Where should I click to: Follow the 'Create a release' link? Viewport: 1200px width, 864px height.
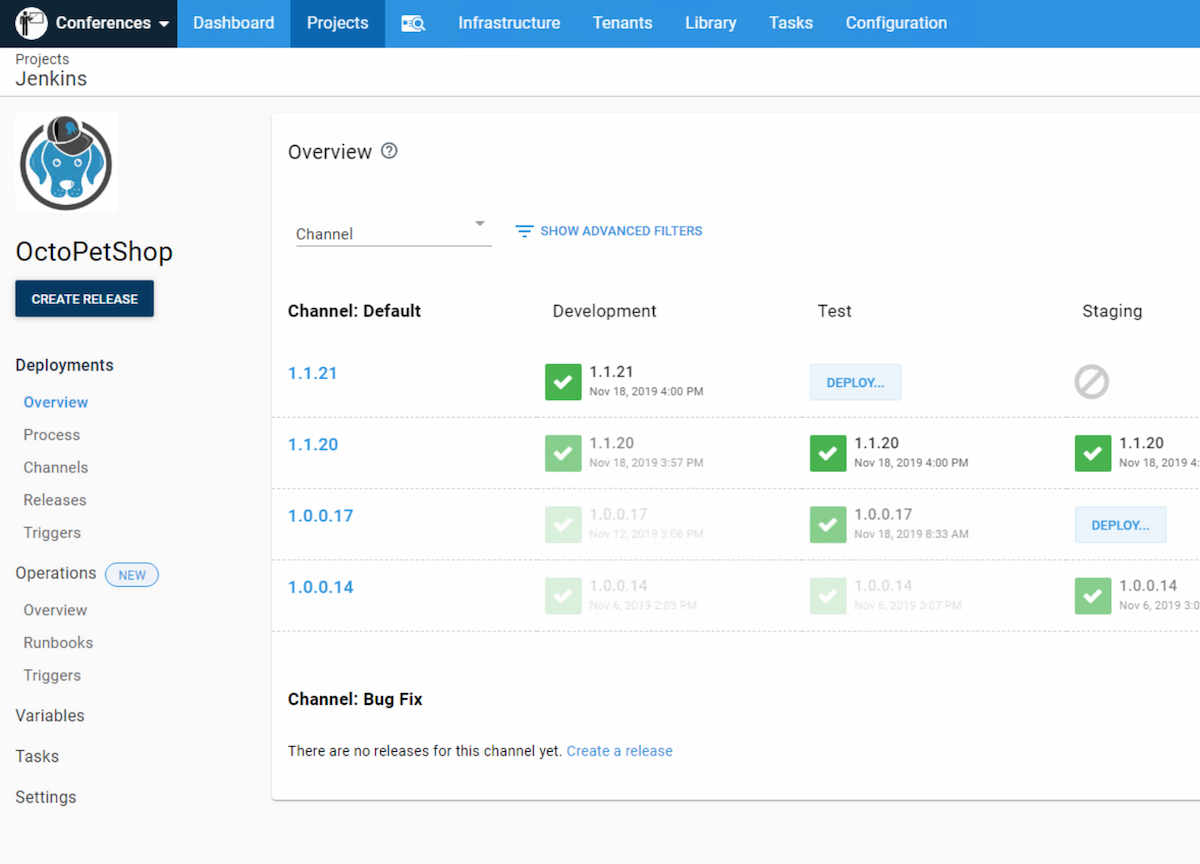point(619,751)
